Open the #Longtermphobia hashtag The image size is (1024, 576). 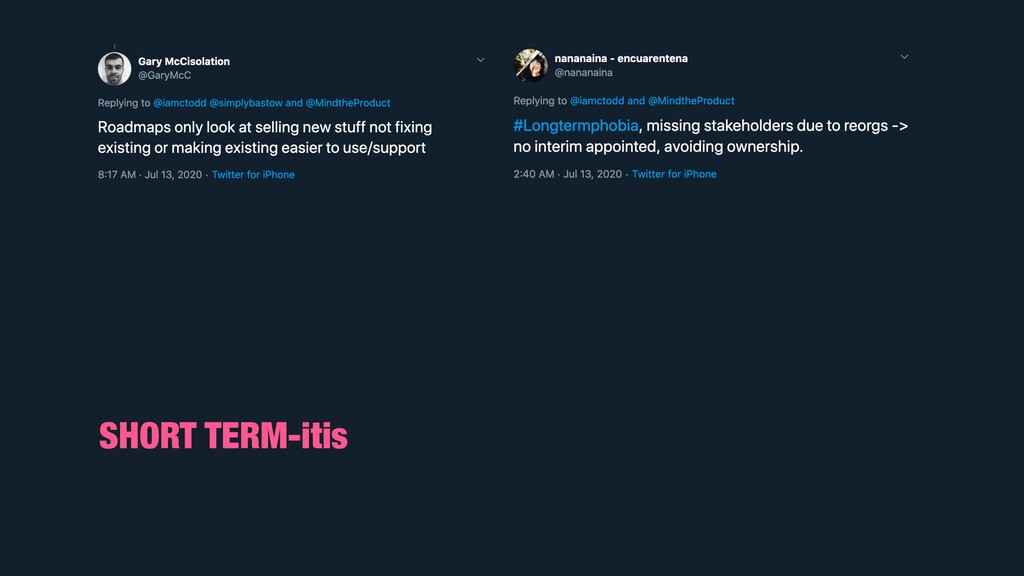575,125
